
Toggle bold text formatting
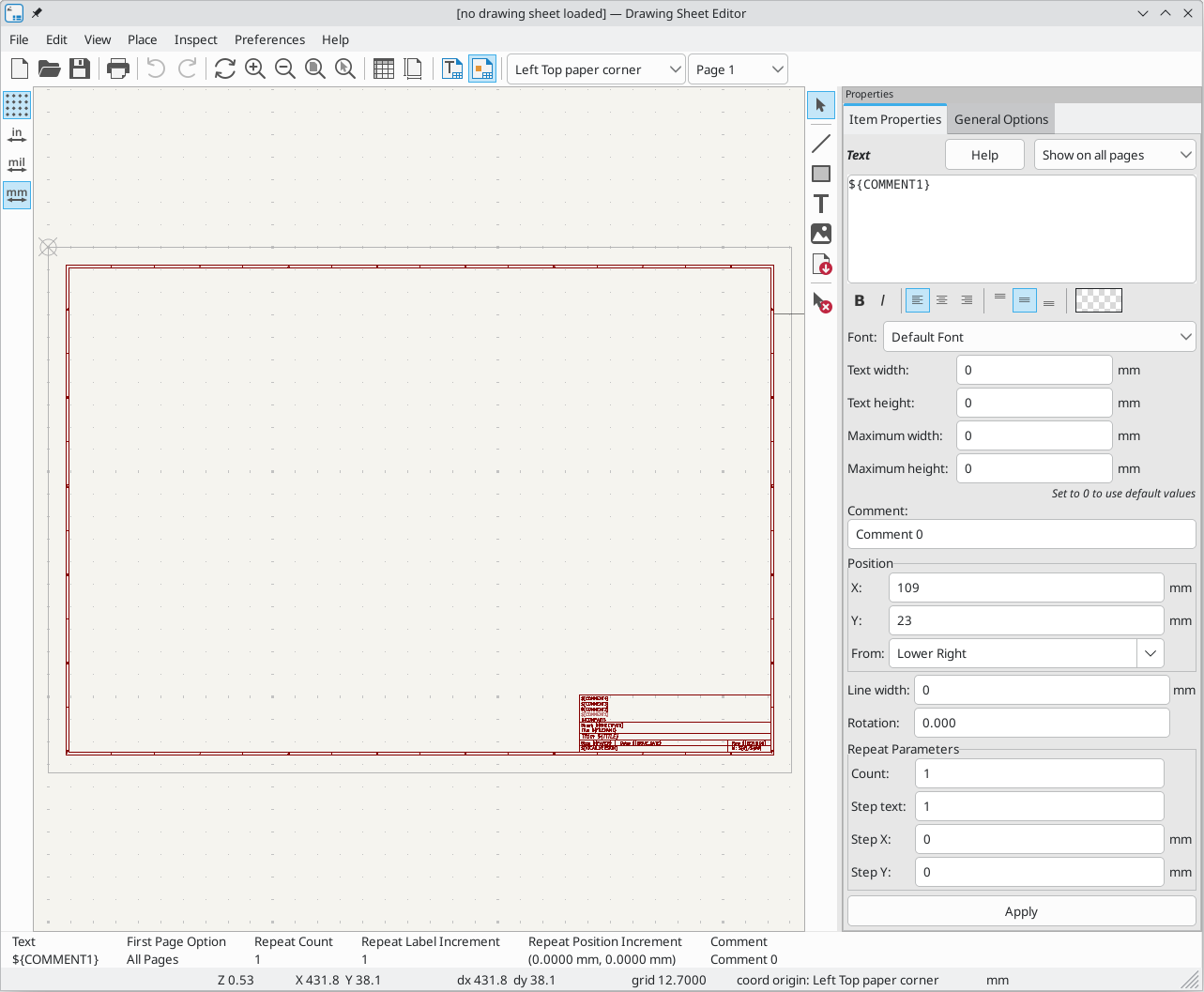(859, 300)
